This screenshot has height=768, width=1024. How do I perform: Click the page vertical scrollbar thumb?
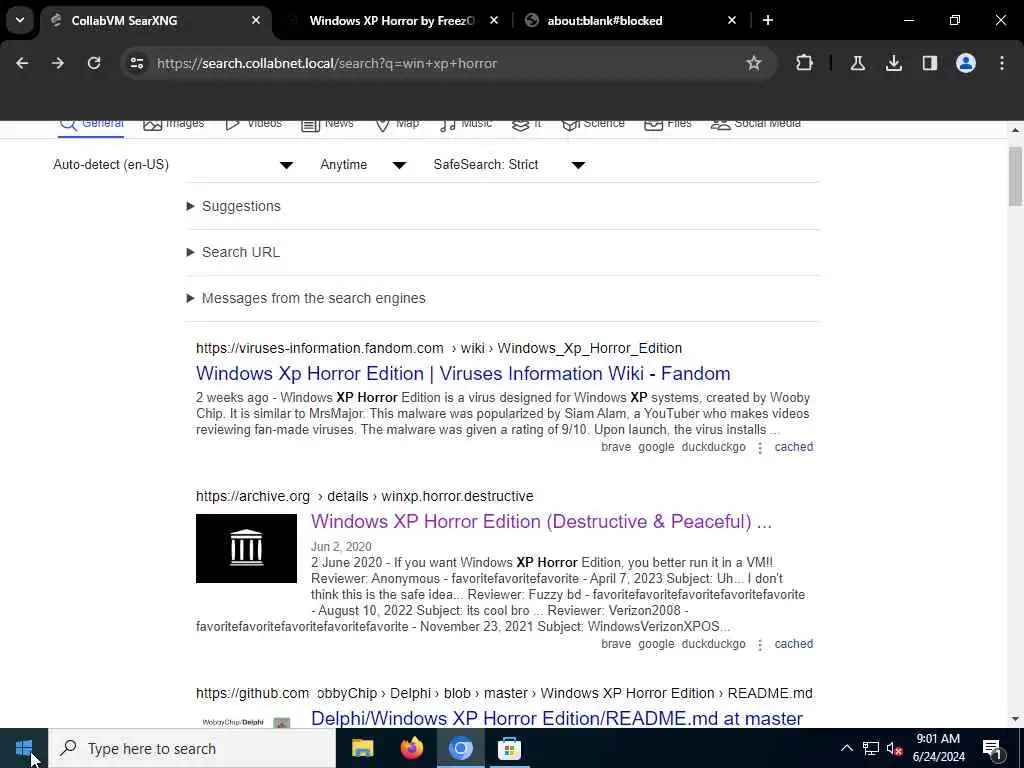pos(1015,176)
